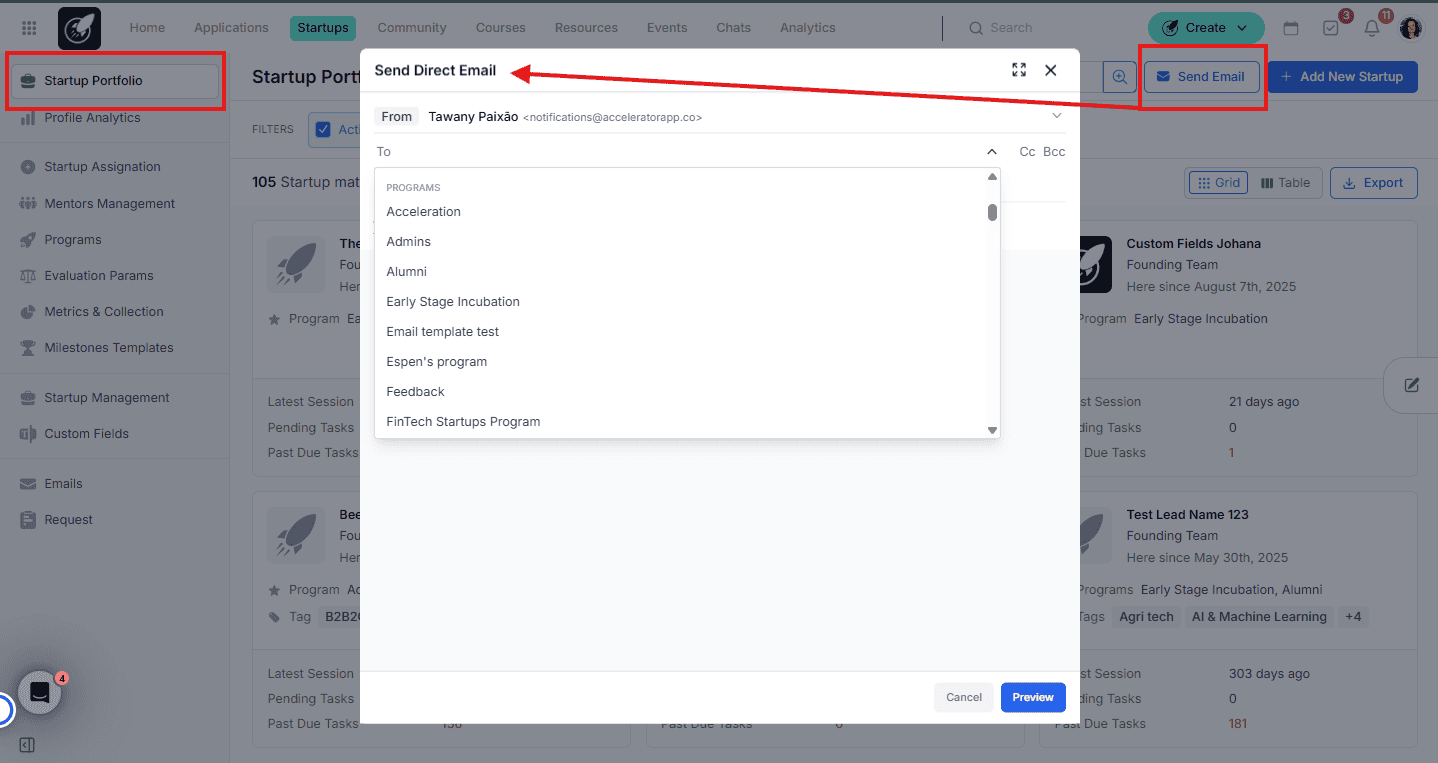The height and width of the screenshot is (763, 1438).
Task: Click the programs list scrollbar down arrow
Action: click(x=992, y=430)
